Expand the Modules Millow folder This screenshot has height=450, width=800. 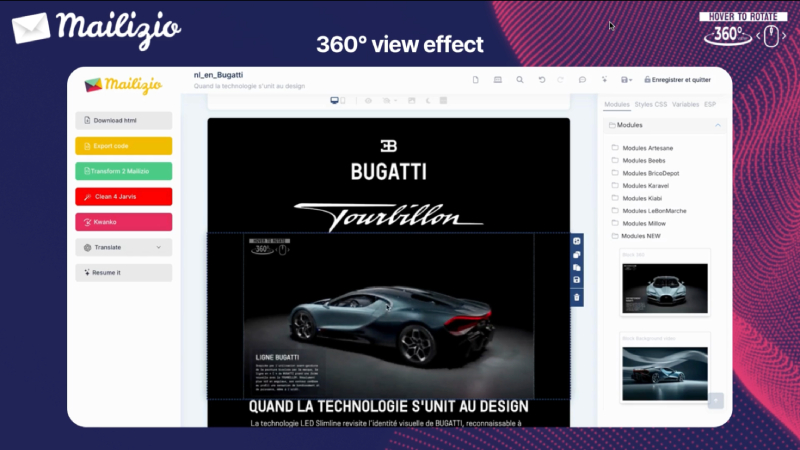tap(638, 223)
